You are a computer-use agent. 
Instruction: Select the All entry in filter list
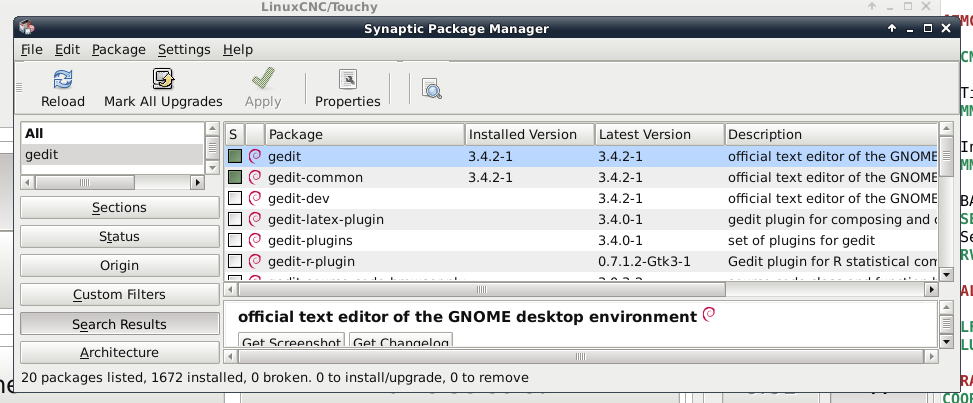click(x=112, y=133)
